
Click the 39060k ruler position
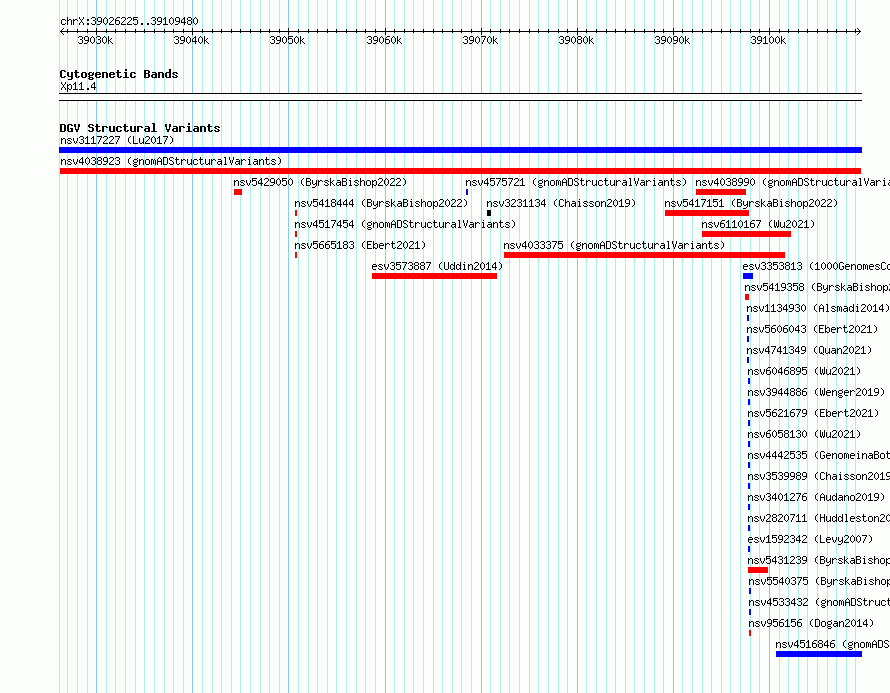tap(384, 40)
